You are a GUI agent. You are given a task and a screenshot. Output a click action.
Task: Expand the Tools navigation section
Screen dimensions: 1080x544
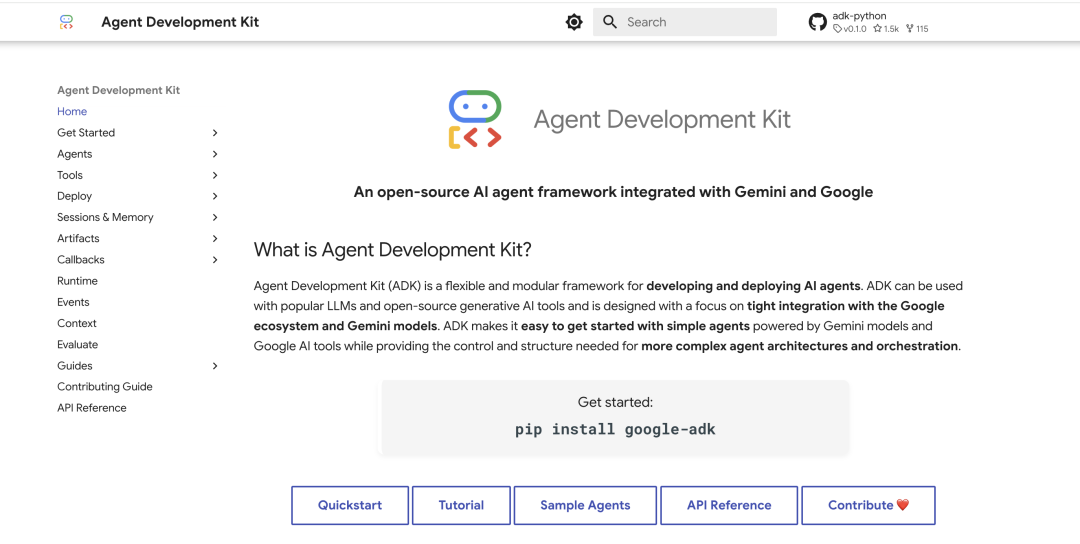pos(215,175)
